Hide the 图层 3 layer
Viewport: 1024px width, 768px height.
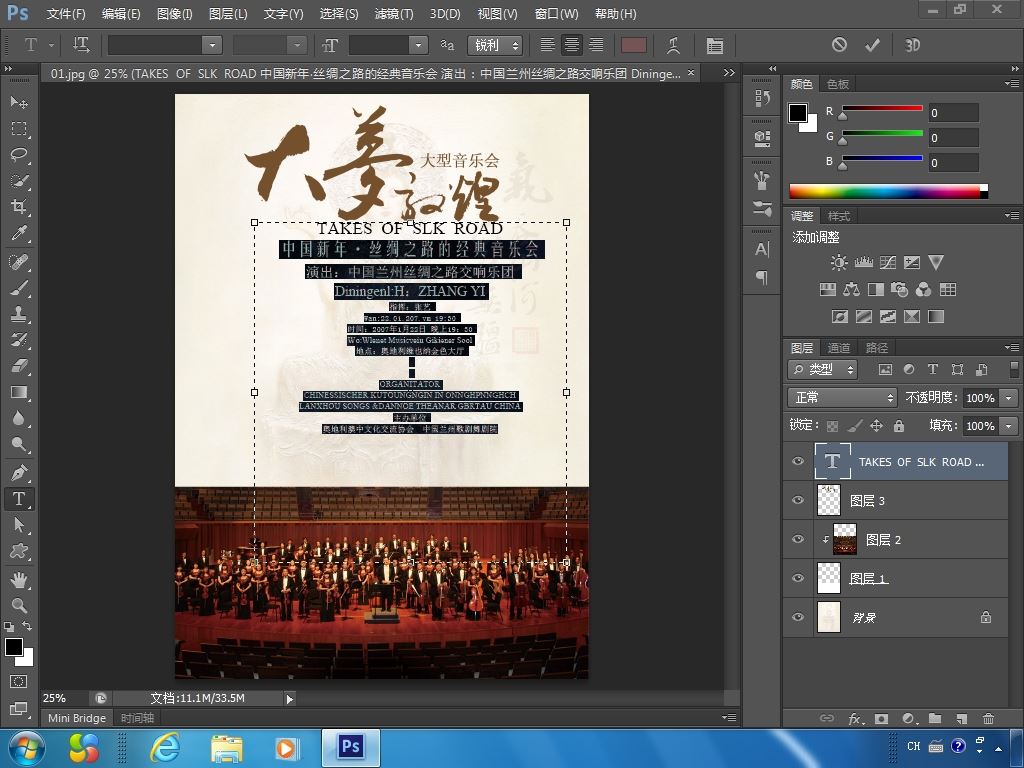tap(798, 500)
